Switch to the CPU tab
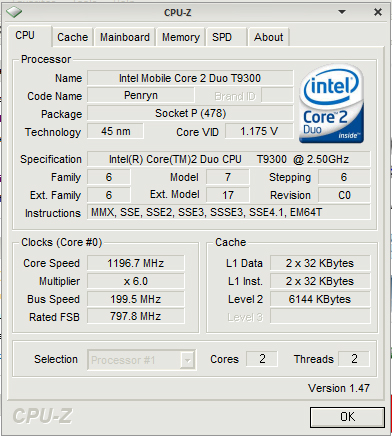The width and height of the screenshot is (392, 436). (29, 36)
